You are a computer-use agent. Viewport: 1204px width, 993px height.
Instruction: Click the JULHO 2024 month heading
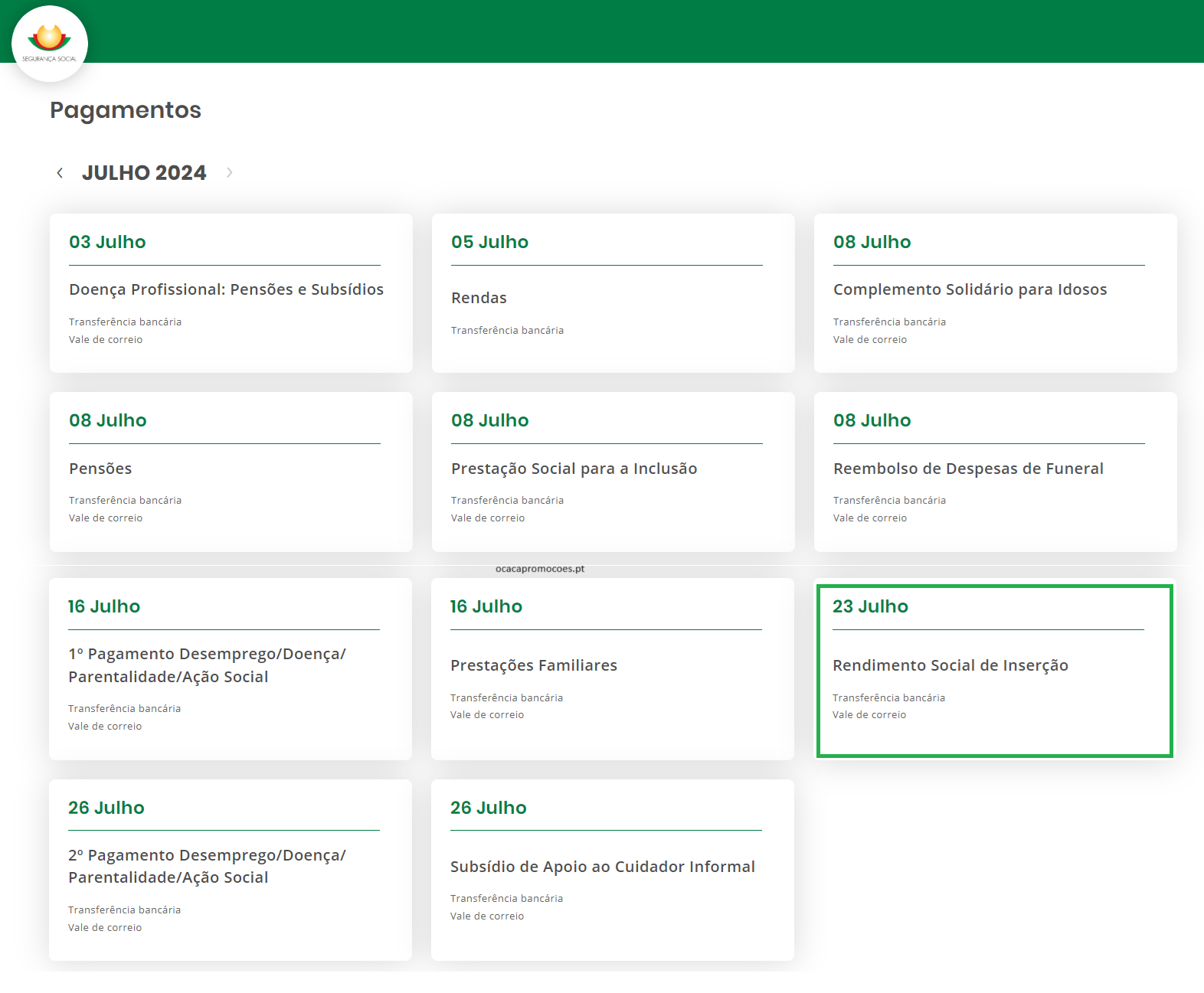tap(144, 173)
